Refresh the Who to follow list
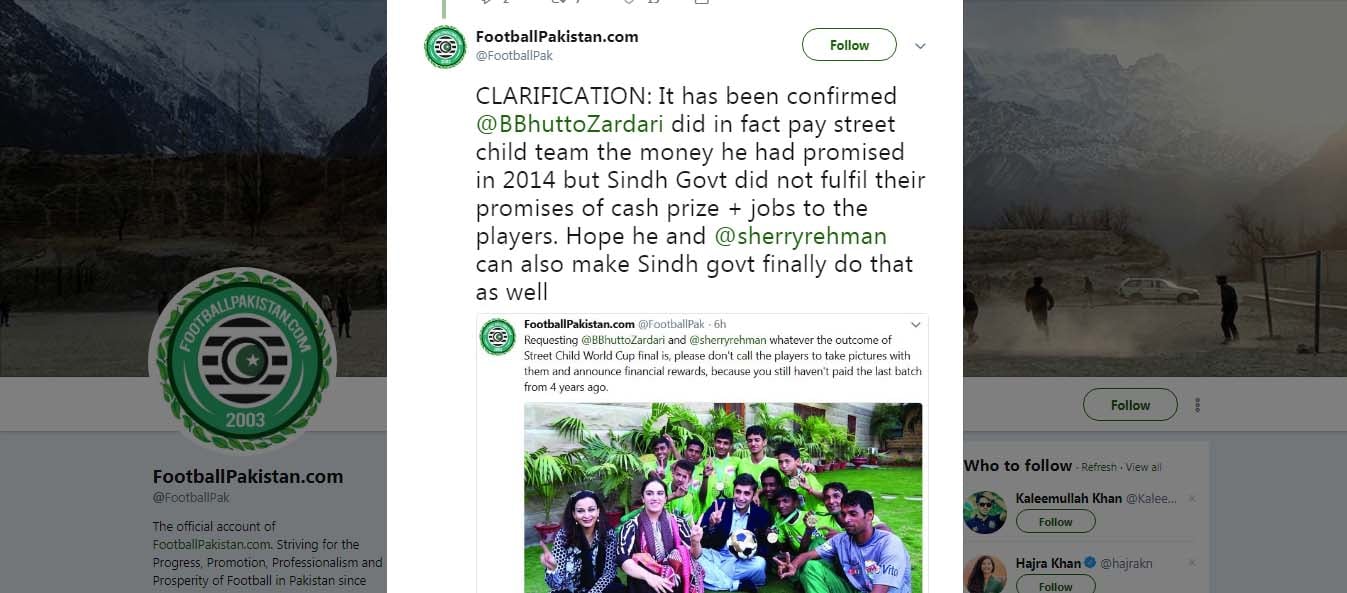The image size is (1347, 593). click(1098, 467)
